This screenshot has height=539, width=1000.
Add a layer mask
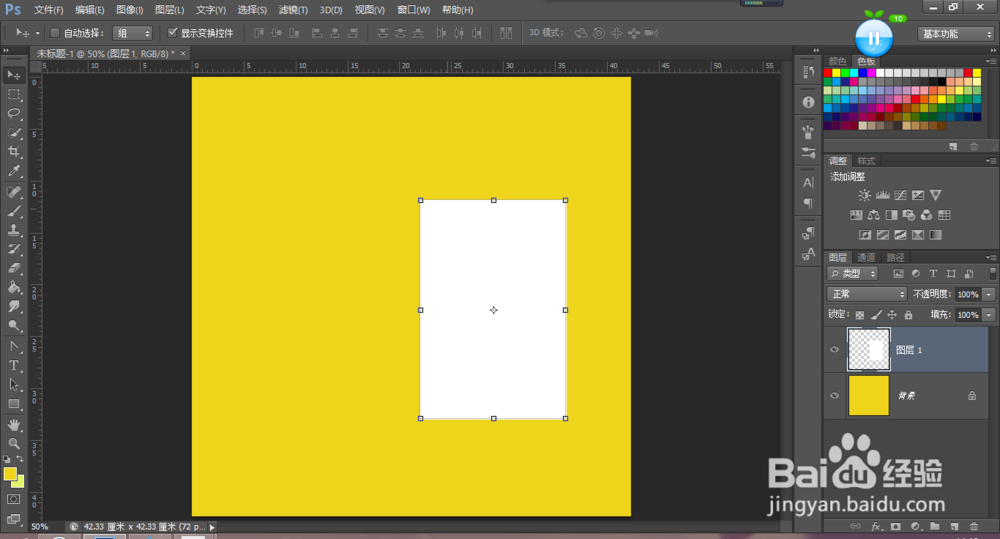tap(896, 526)
